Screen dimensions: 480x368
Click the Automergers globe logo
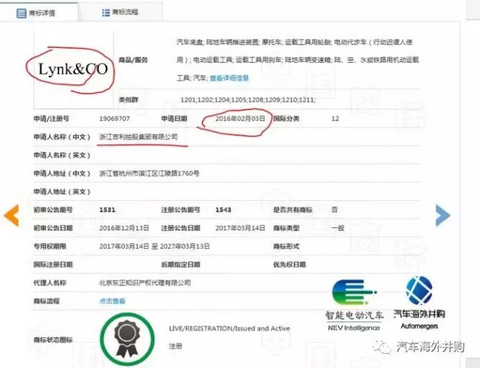pyautogui.click(x=419, y=302)
